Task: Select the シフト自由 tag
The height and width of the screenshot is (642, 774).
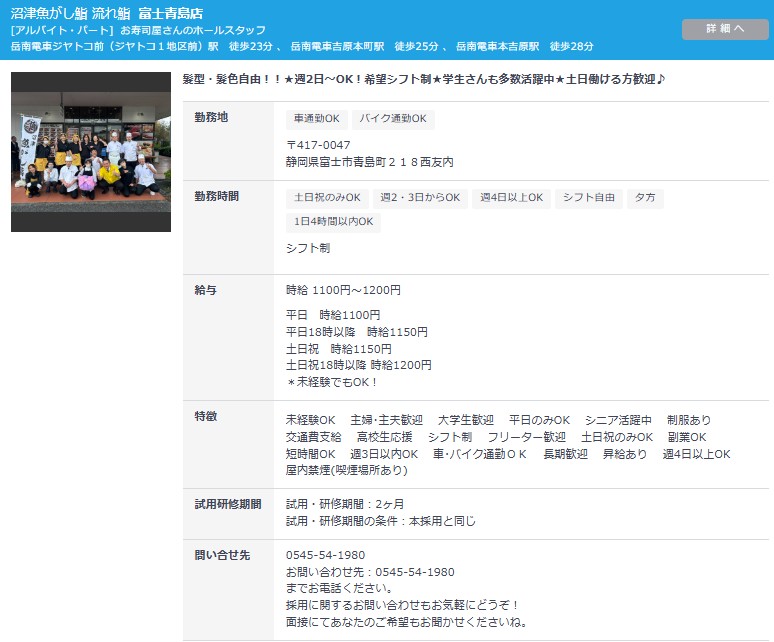Action: 589,198
